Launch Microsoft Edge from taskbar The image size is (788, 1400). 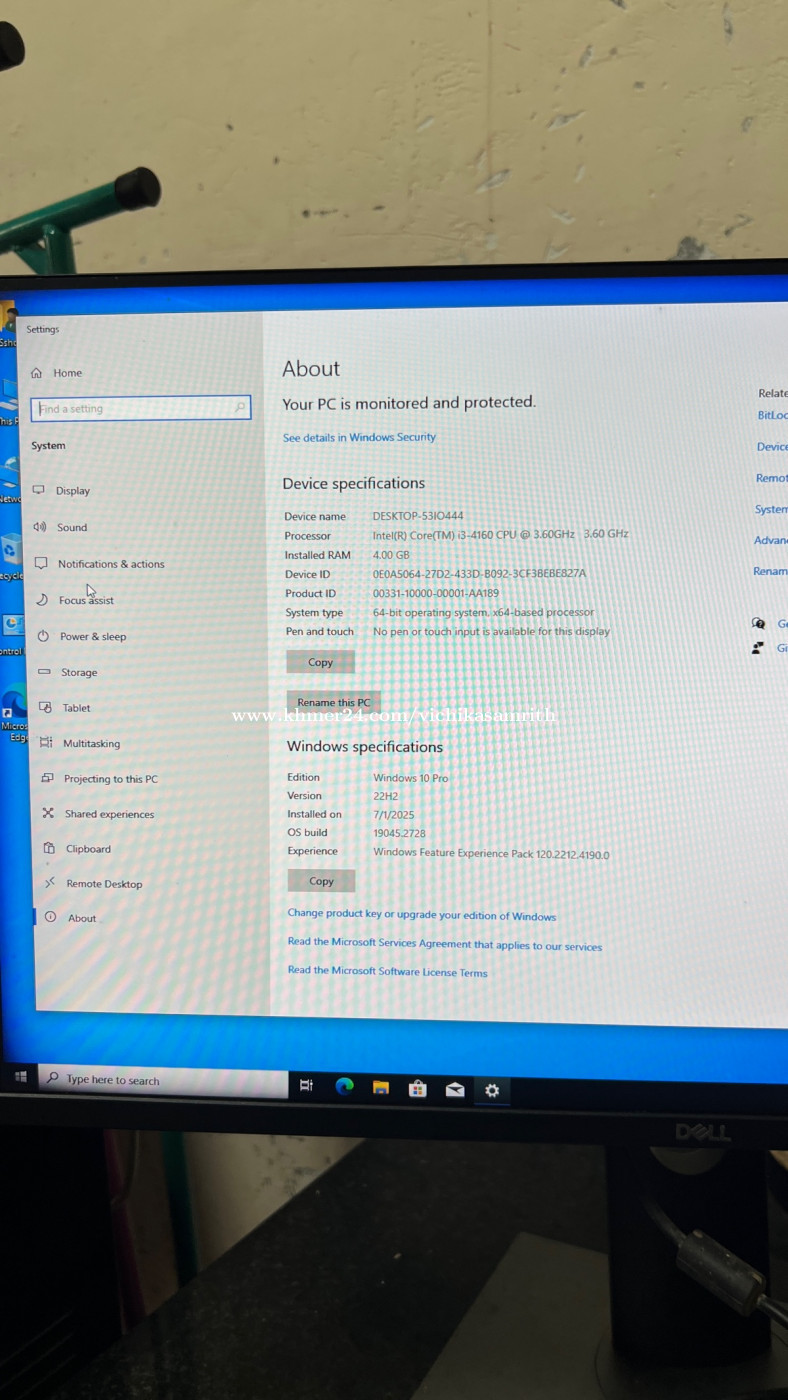pos(344,1087)
